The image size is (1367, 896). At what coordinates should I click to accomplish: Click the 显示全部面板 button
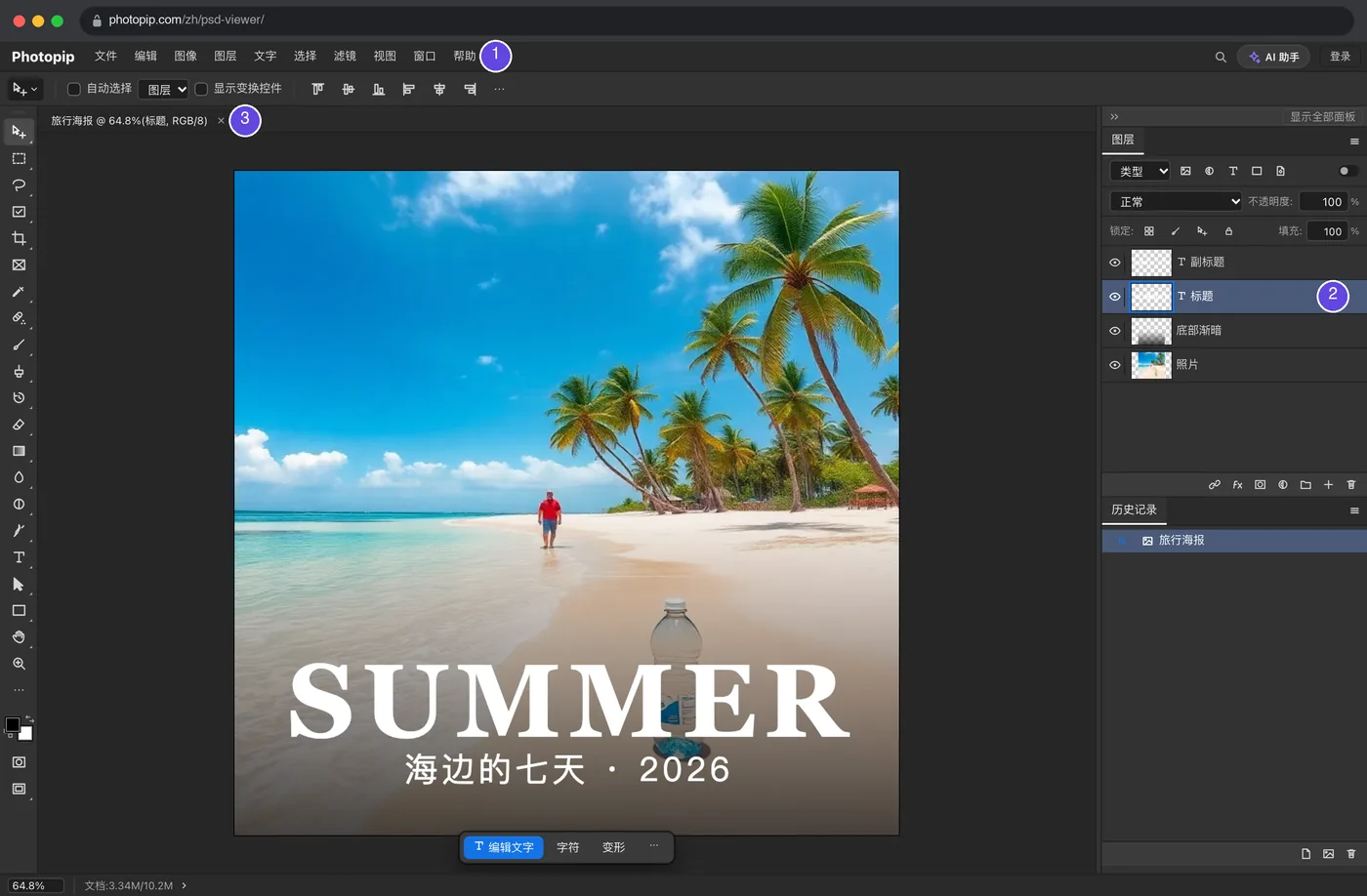coord(1322,116)
